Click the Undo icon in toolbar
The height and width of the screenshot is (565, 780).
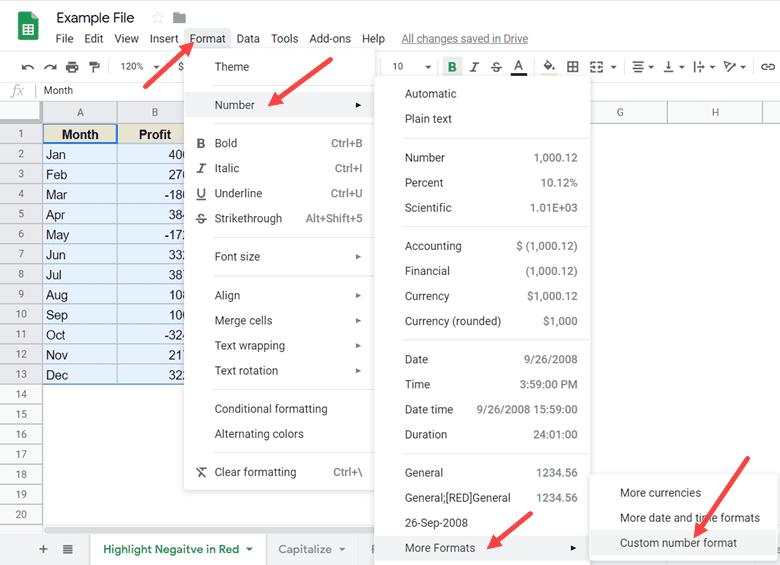28,67
